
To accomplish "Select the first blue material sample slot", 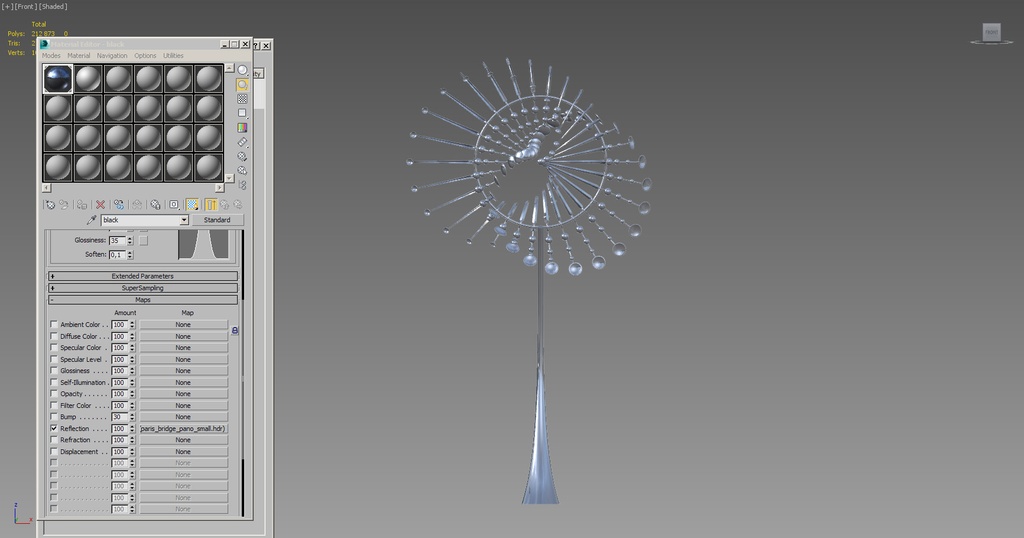I will coord(58,79).
